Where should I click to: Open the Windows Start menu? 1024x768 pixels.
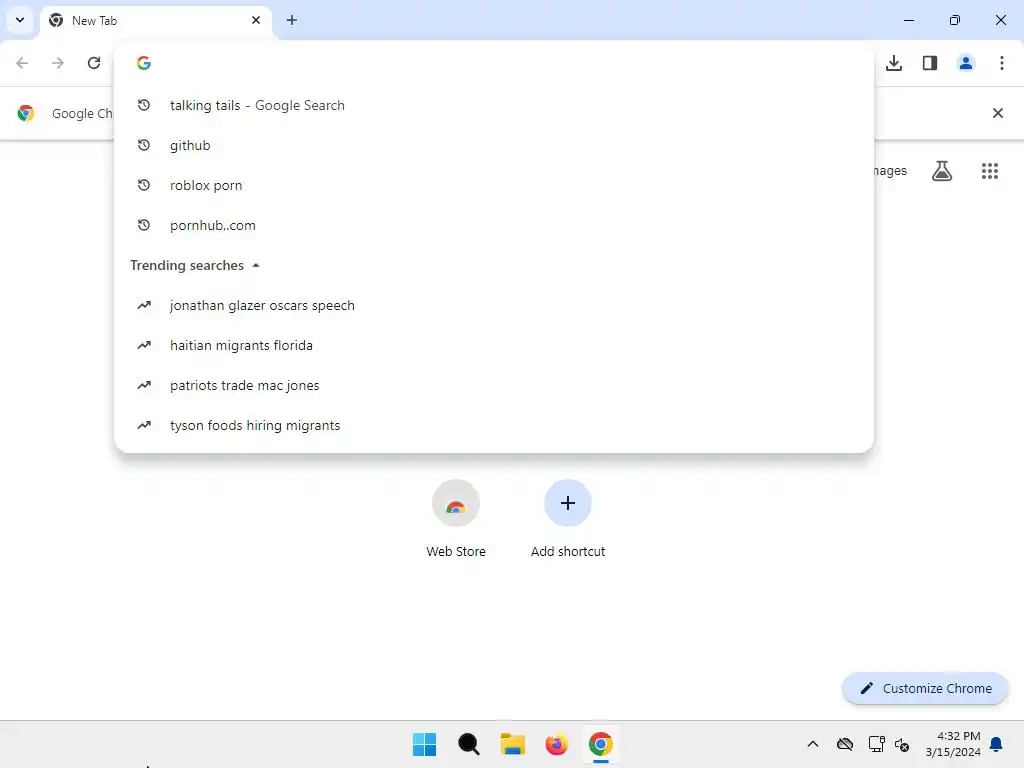[x=424, y=744]
